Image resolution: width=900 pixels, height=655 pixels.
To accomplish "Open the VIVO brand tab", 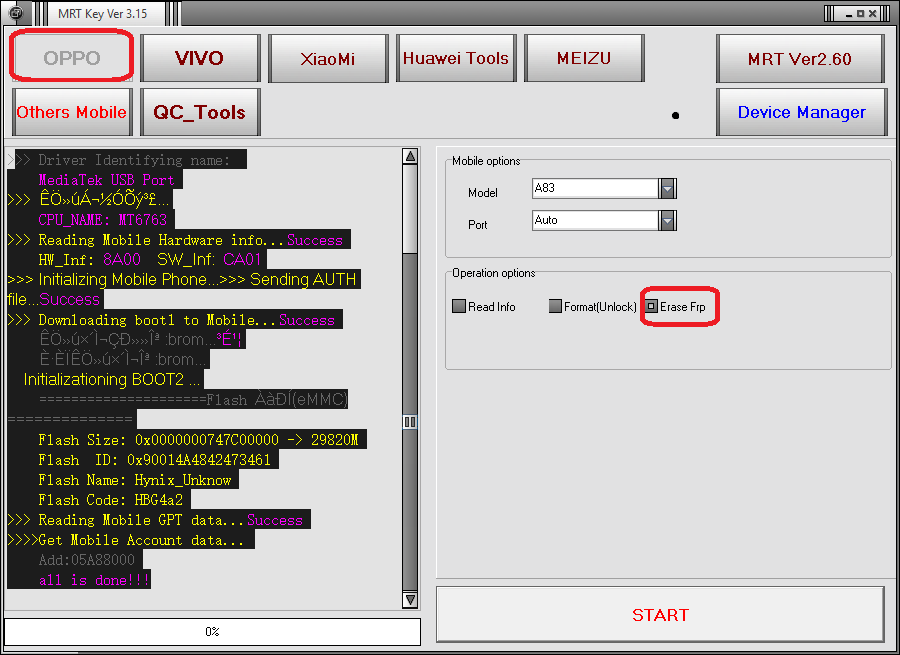I will pos(200,58).
